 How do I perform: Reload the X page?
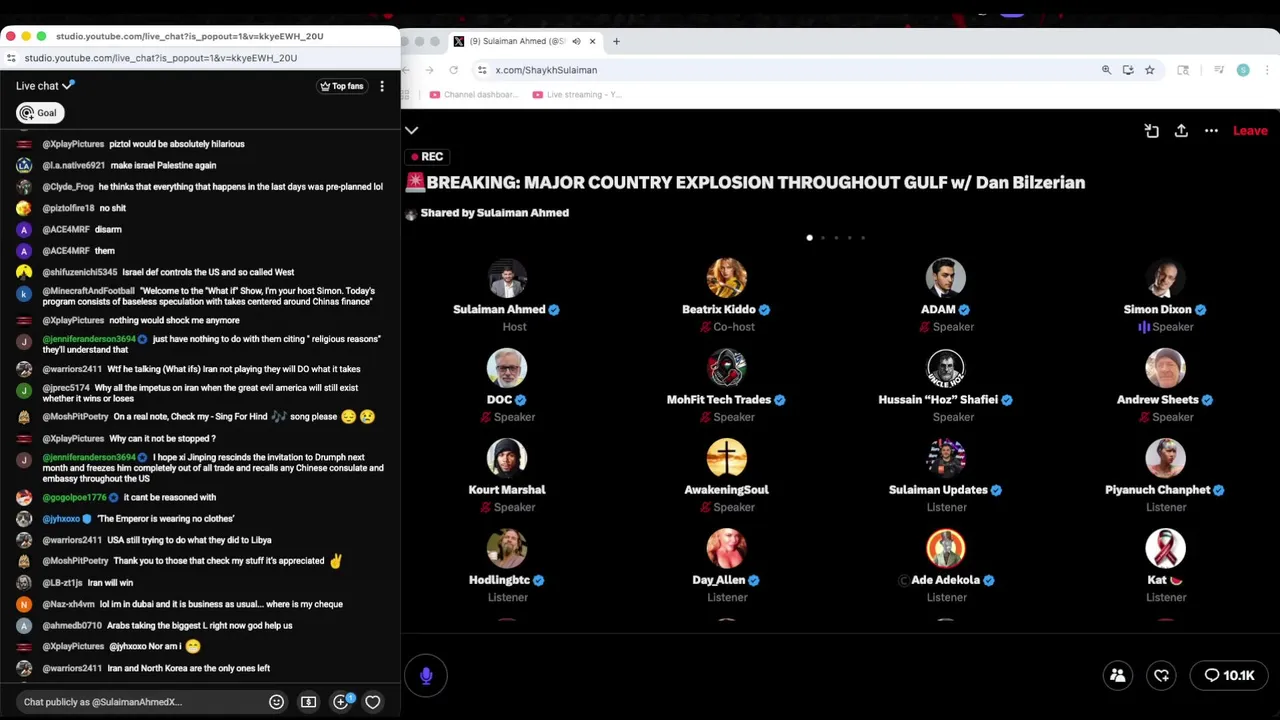click(x=453, y=70)
